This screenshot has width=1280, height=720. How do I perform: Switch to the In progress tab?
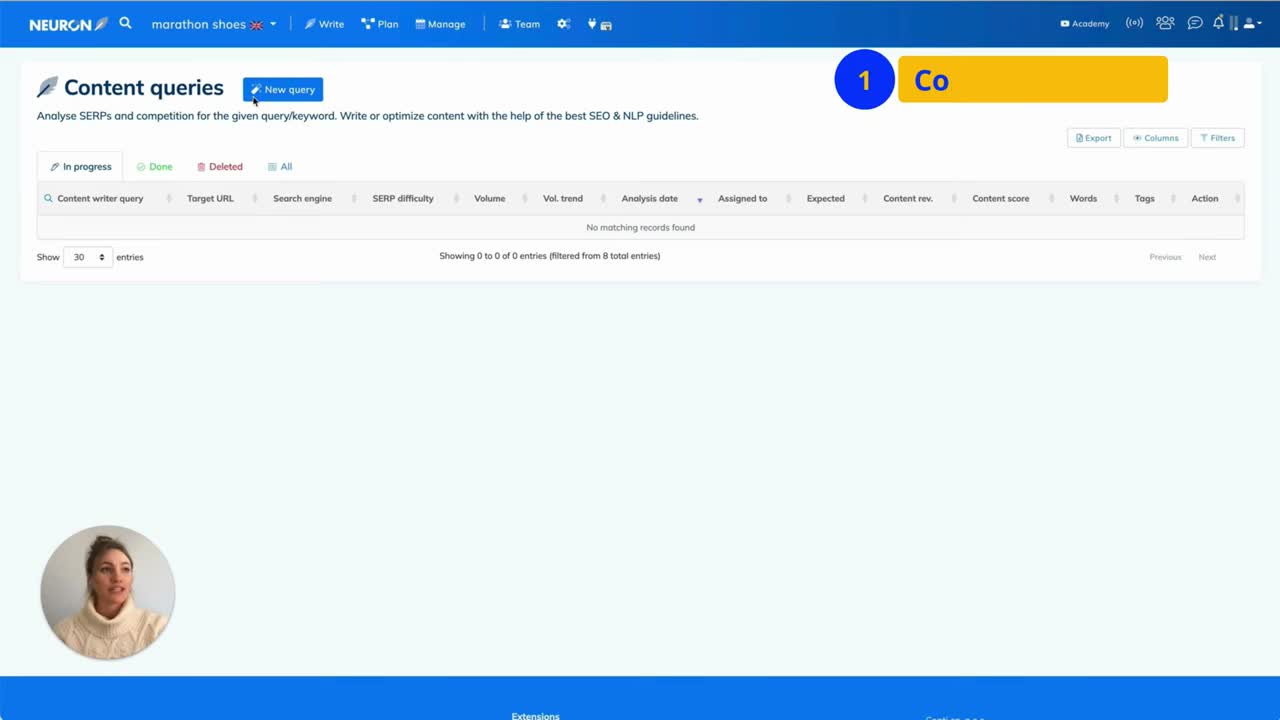pyautogui.click(x=80, y=167)
